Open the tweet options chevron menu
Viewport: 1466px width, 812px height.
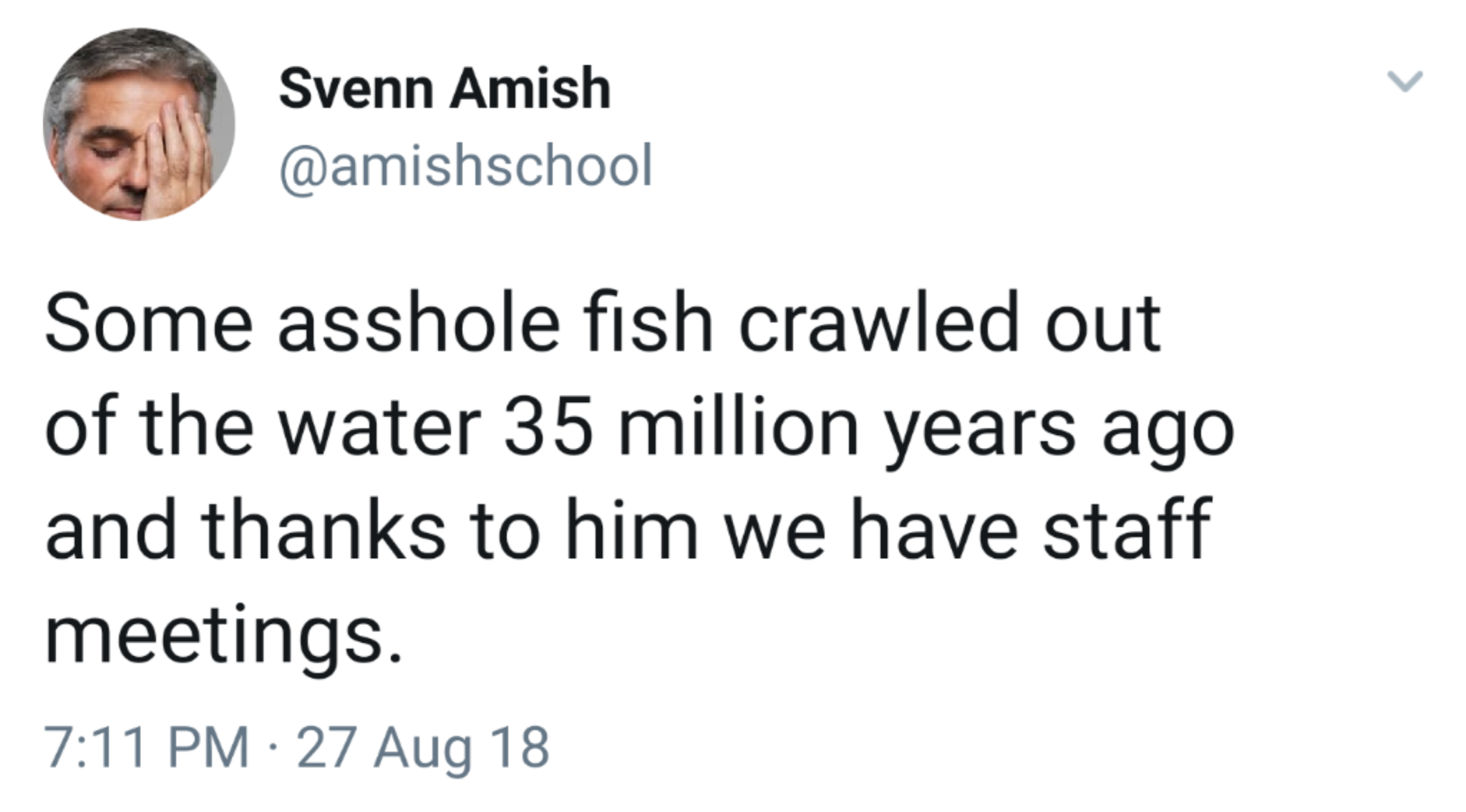(1404, 81)
